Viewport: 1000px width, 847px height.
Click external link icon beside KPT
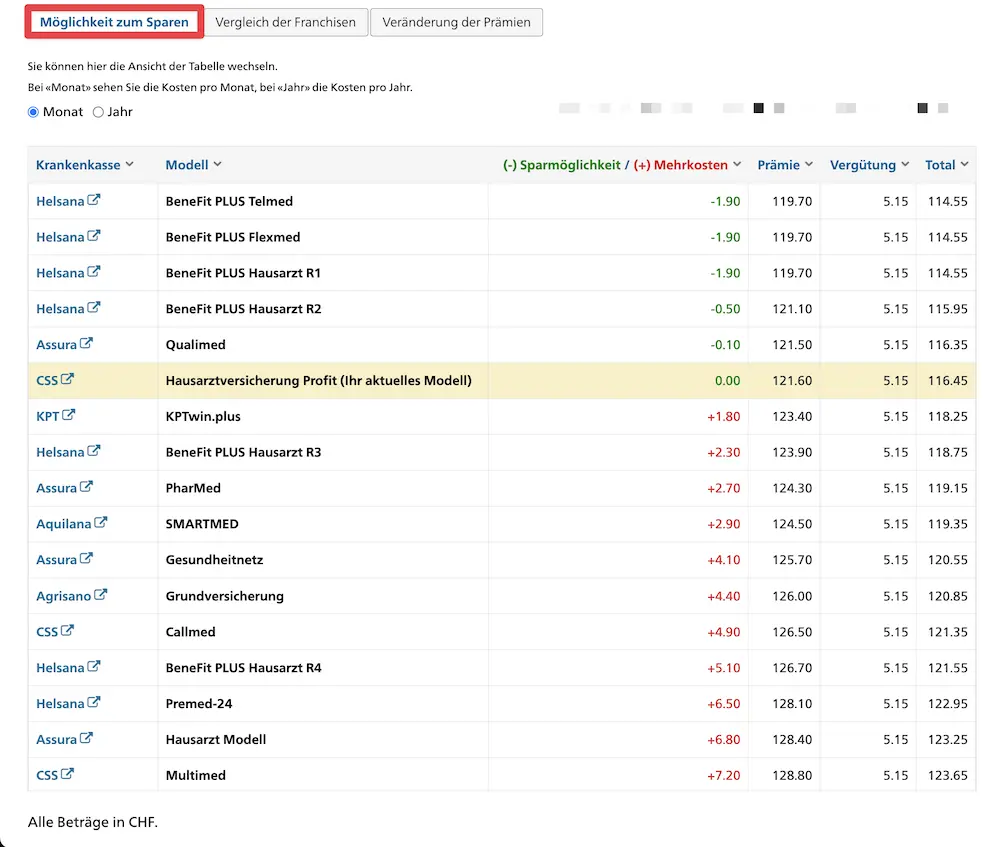click(x=69, y=415)
